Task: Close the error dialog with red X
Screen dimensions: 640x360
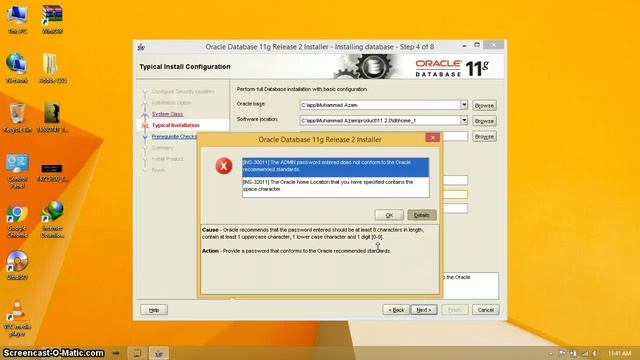Action: click(x=432, y=138)
